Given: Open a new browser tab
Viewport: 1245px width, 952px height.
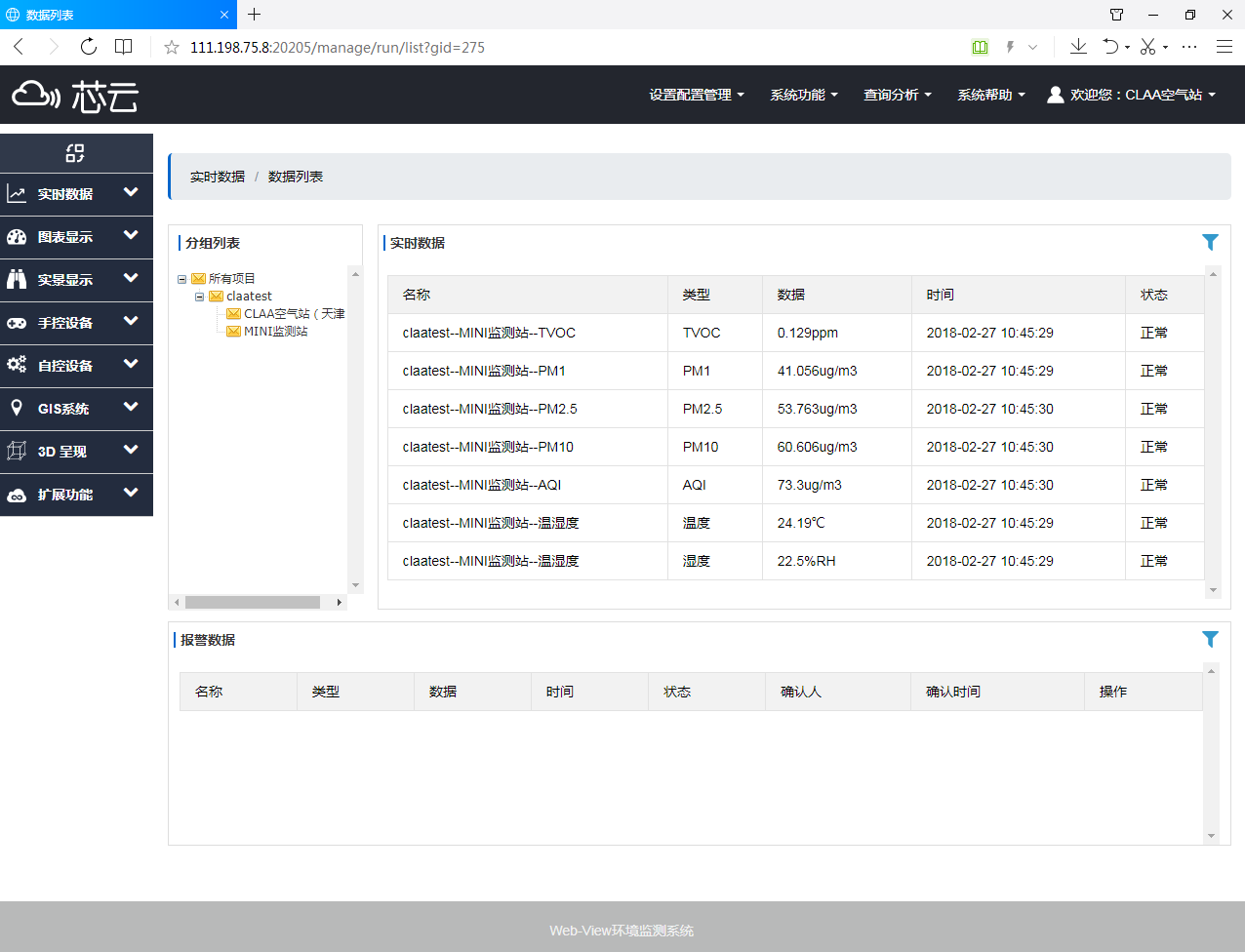Looking at the screenshot, I should point(255,15).
